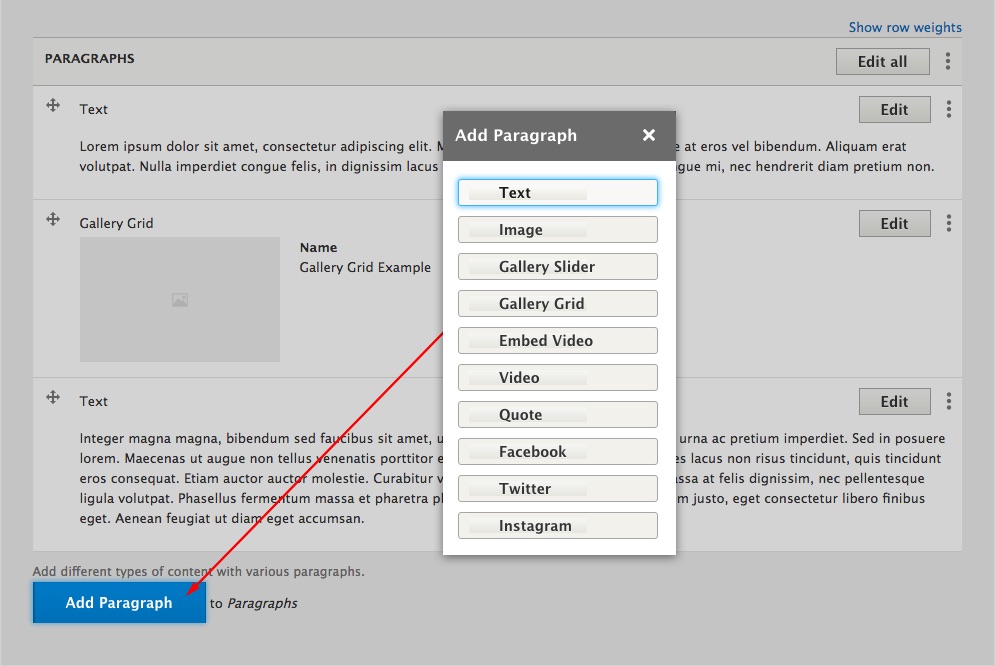Click the PARAGRAPHS section heading
This screenshot has width=995, height=666.
coord(89,58)
